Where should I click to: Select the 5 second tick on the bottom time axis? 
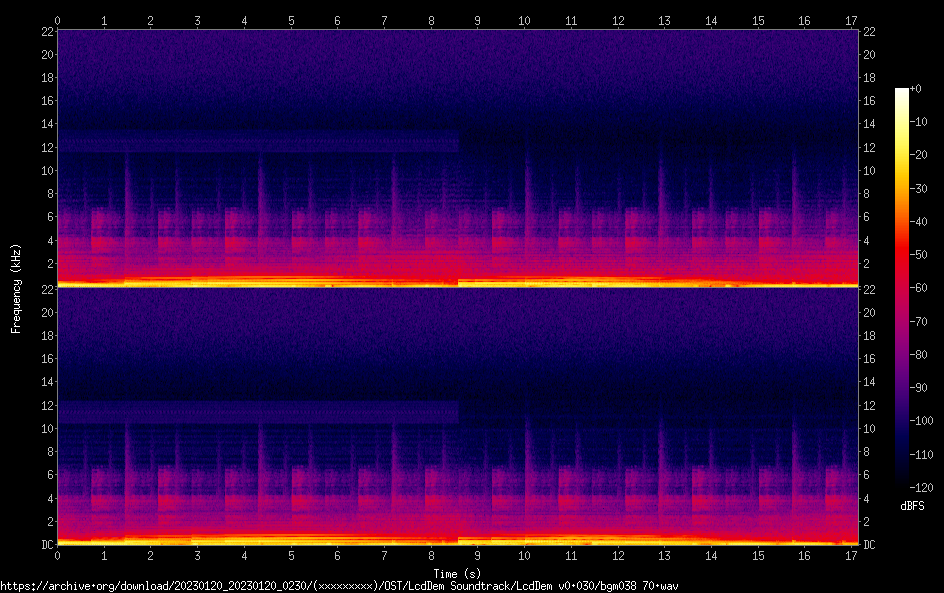[x=291, y=555]
